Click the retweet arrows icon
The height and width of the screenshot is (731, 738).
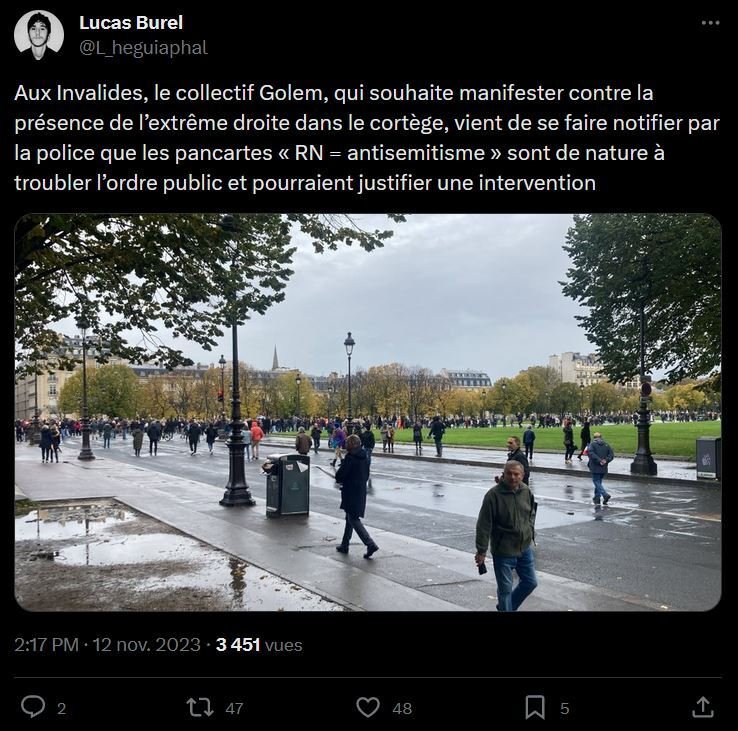[200, 707]
